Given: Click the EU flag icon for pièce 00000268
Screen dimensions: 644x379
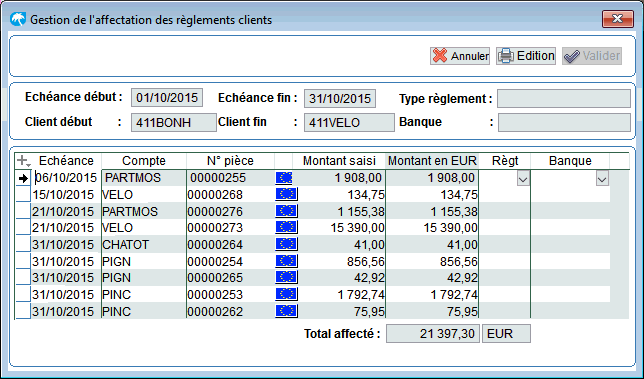Looking at the screenshot, I should 286,194.
